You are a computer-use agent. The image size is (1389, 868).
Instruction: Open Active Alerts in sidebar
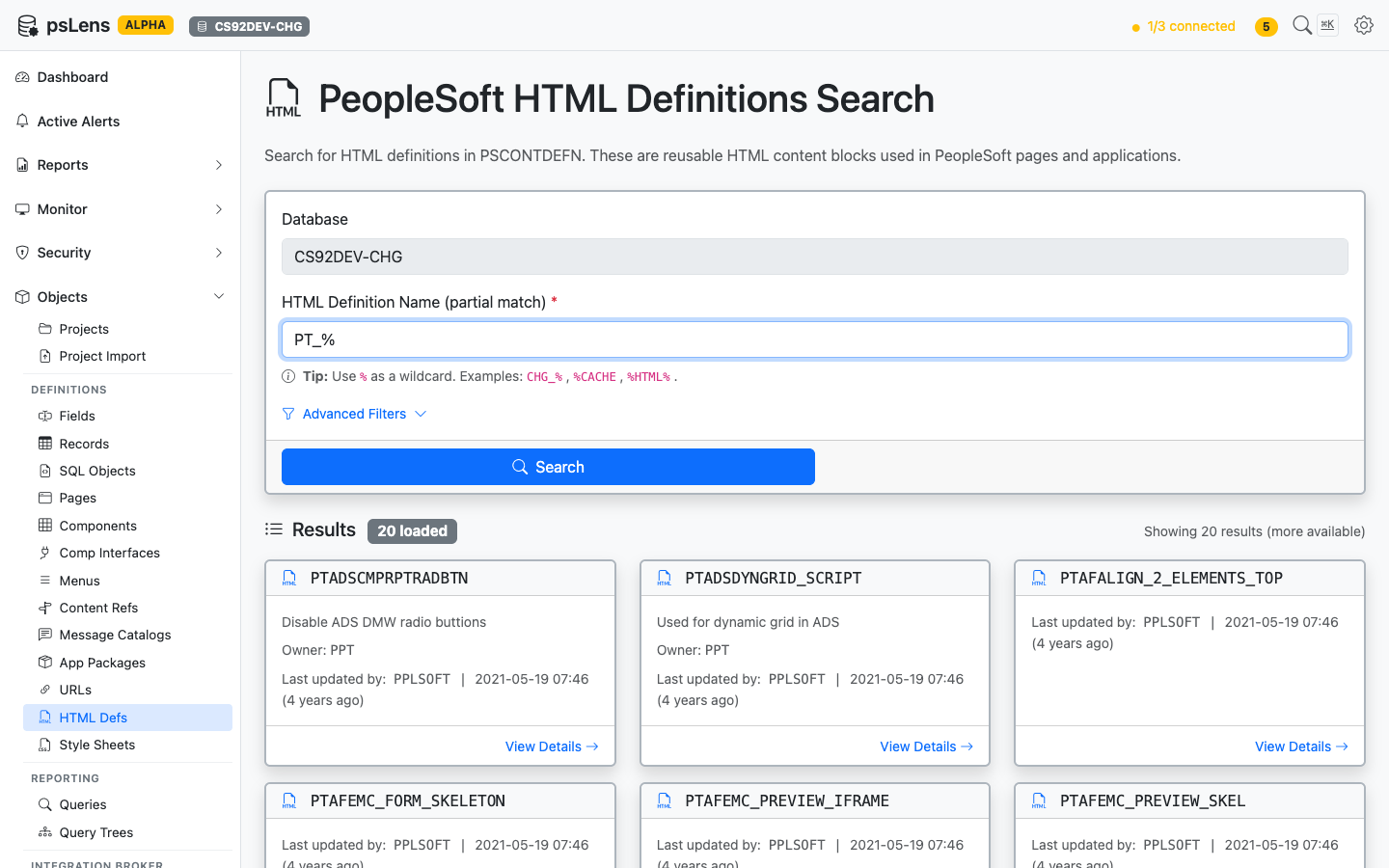pyautogui.click(x=121, y=122)
